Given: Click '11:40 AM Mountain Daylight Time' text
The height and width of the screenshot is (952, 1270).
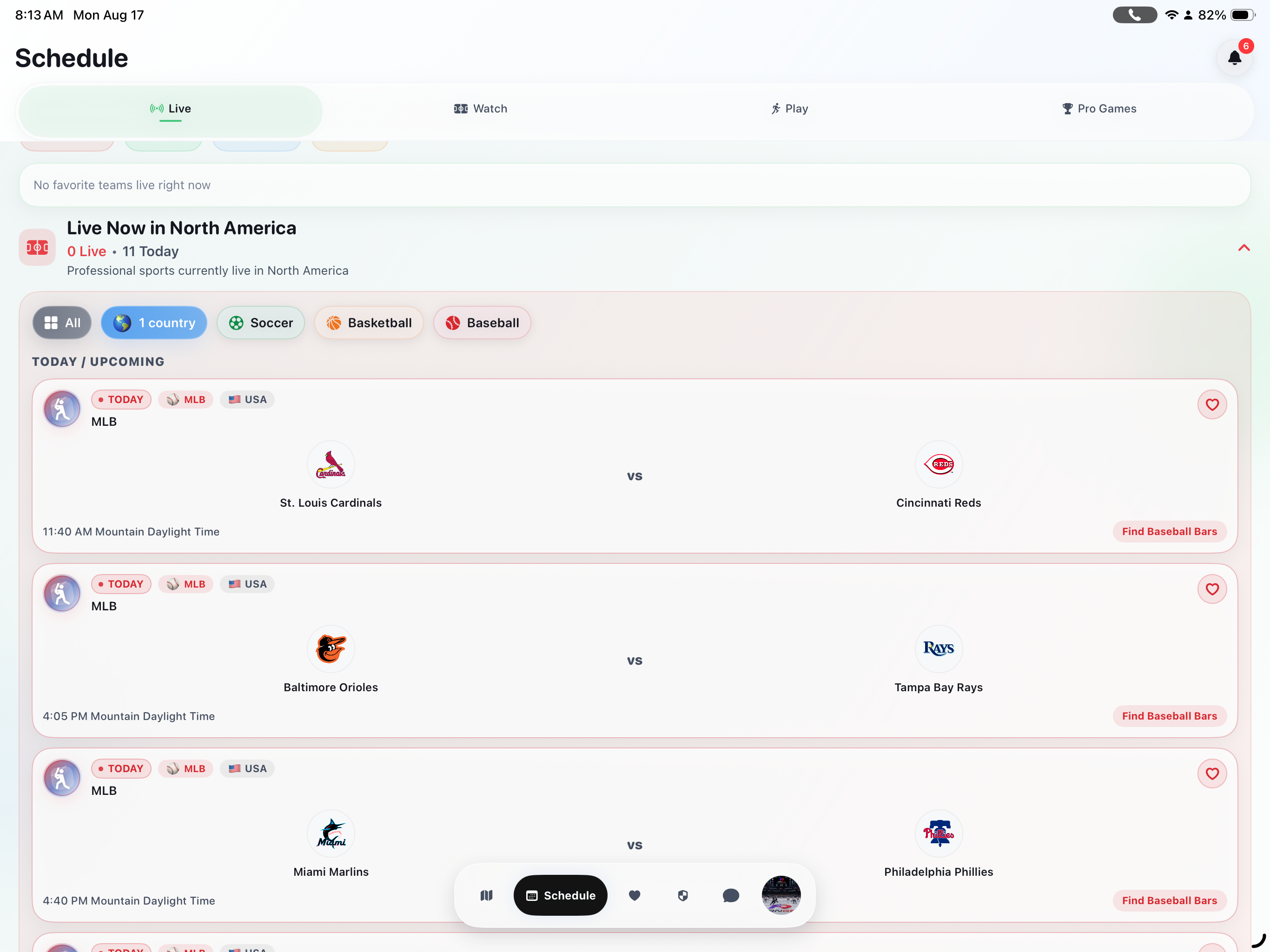Looking at the screenshot, I should click(x=131, y=532).
